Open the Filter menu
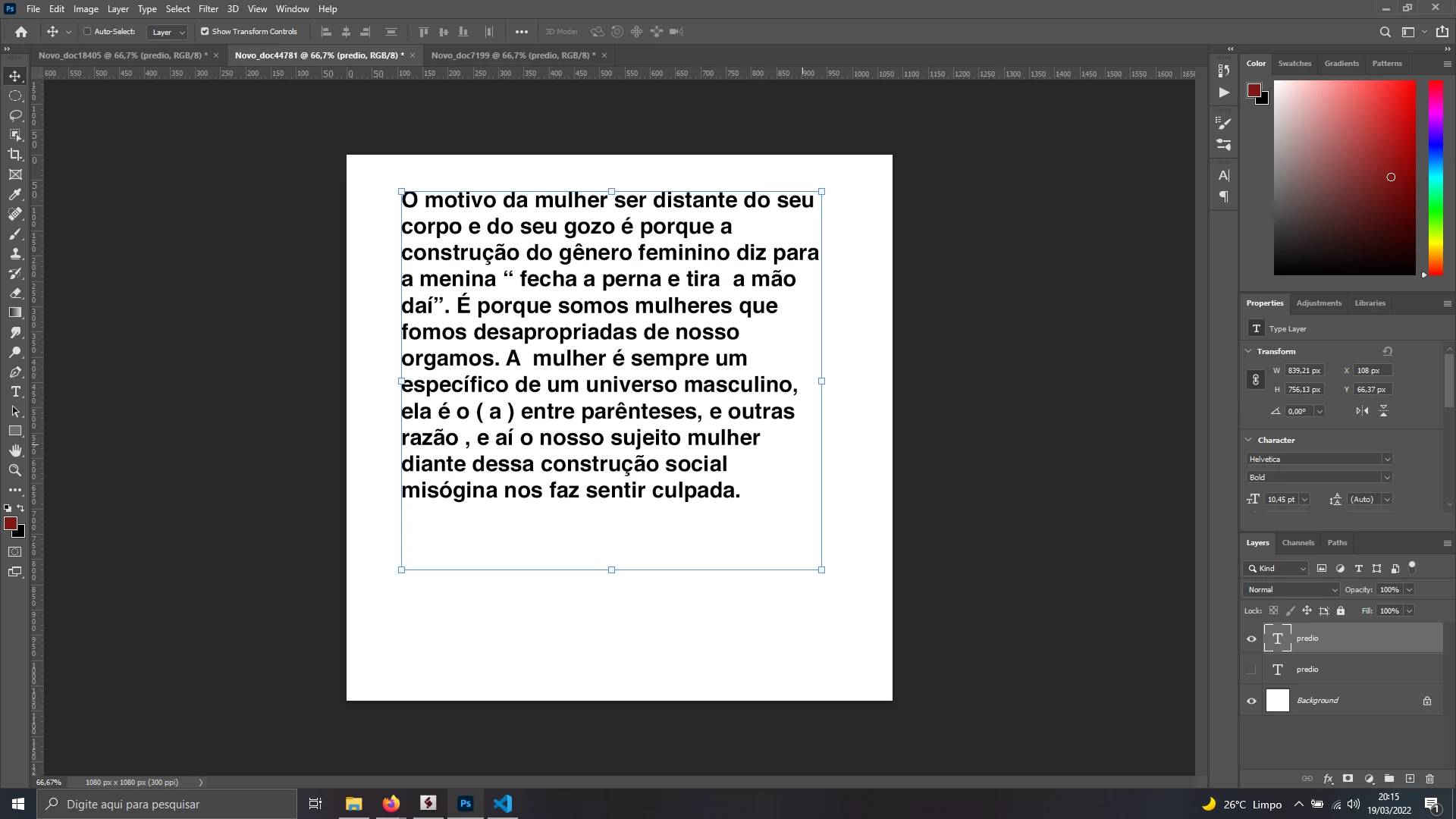1456x819 pixels. tap(208, 9)
